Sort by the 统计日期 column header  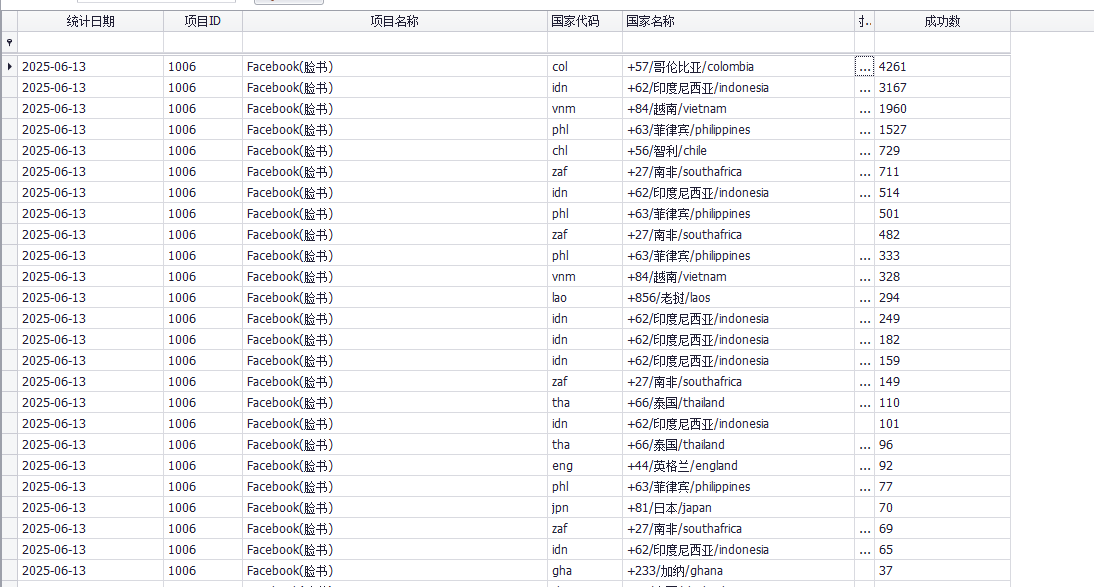coord(91,21)
